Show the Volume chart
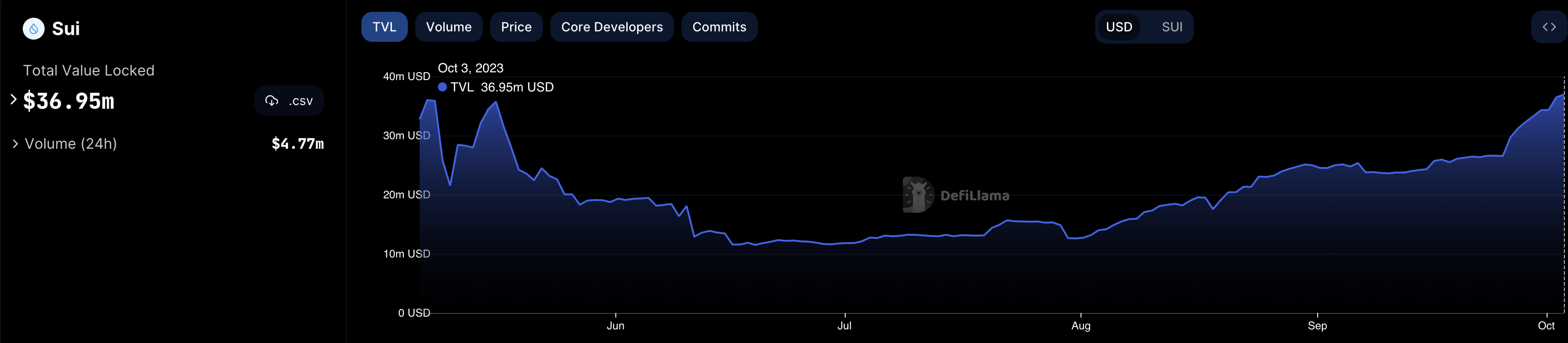This screenshot has height=343, width=1568. 449,27
